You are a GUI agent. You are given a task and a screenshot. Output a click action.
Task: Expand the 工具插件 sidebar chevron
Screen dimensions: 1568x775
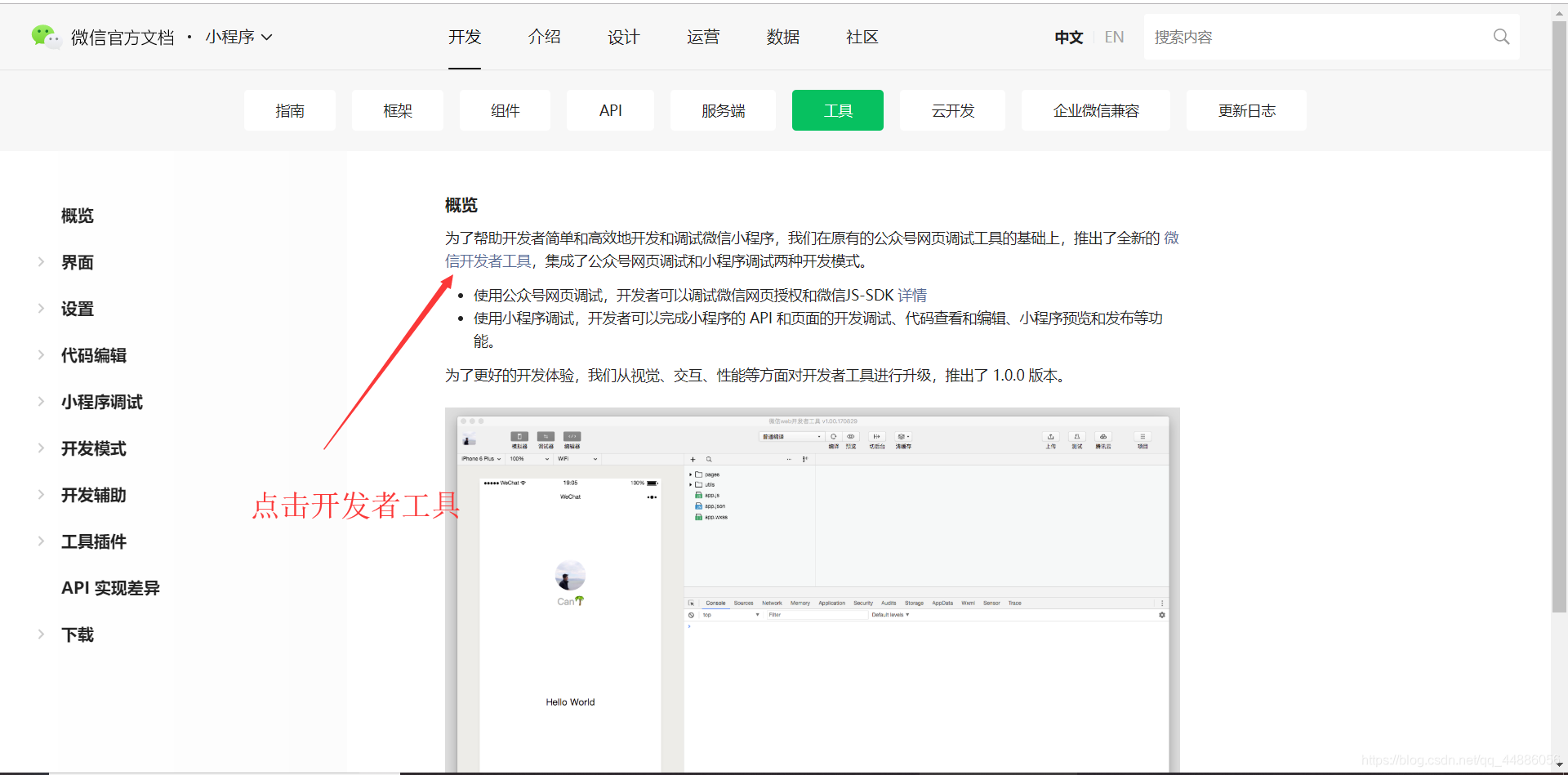41,541
